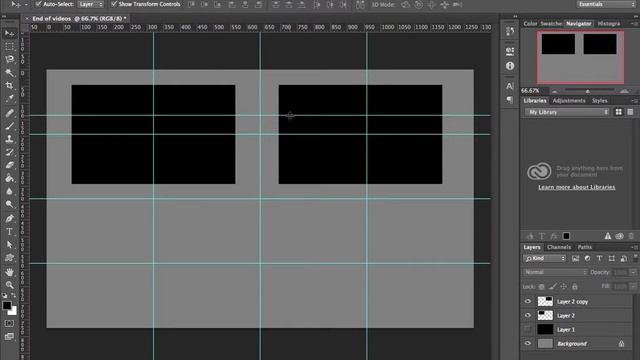Open the Properties panel icon in dock
Viewport: 640px width, 360px height.
point(510,51)
